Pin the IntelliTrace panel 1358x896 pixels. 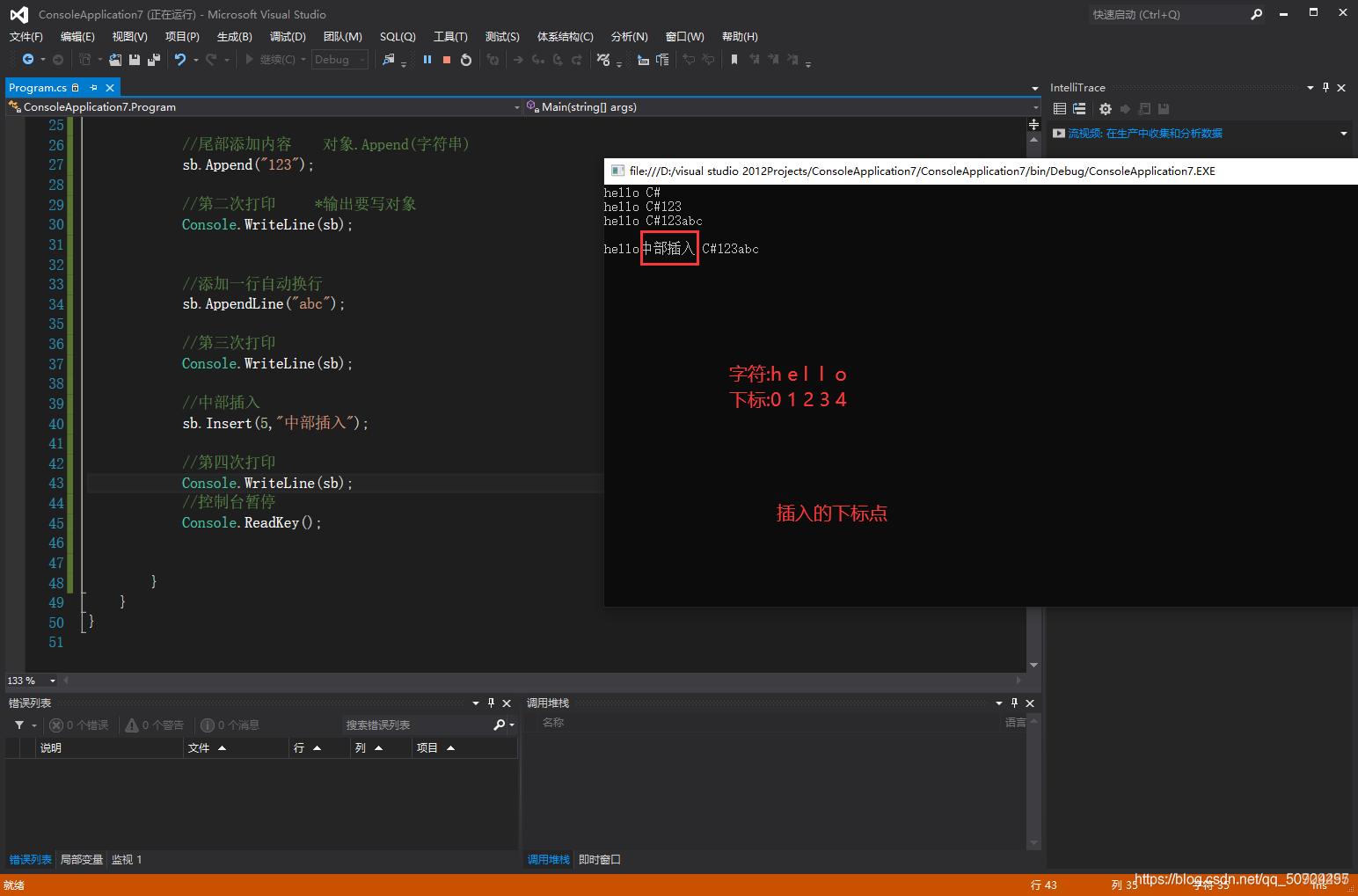pyautogui.click(x=1325, y=87)
